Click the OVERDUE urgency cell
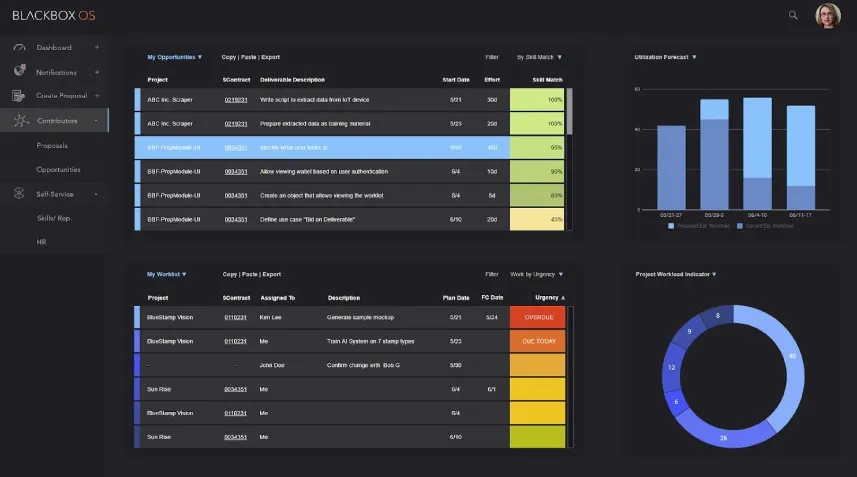This screenshot has width=857, height=477. tap(537, 317)
